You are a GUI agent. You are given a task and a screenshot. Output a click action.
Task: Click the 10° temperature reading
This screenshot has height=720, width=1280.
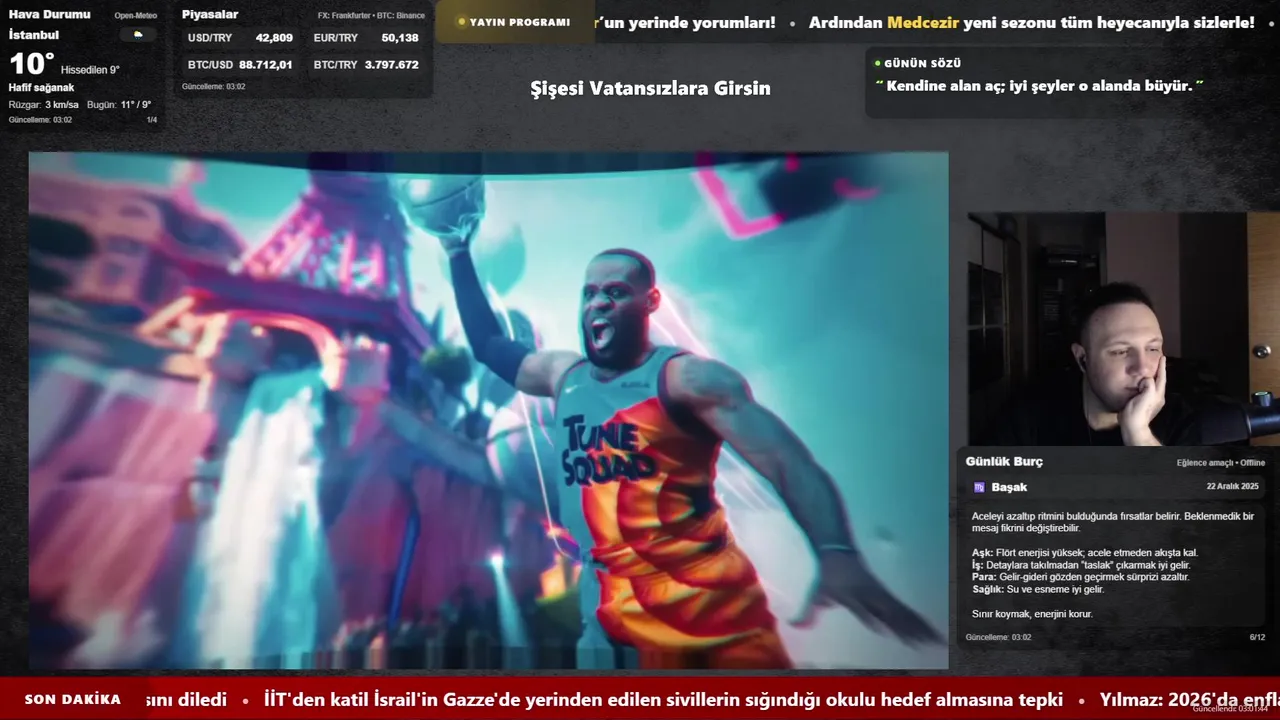(x=31, y=65)
